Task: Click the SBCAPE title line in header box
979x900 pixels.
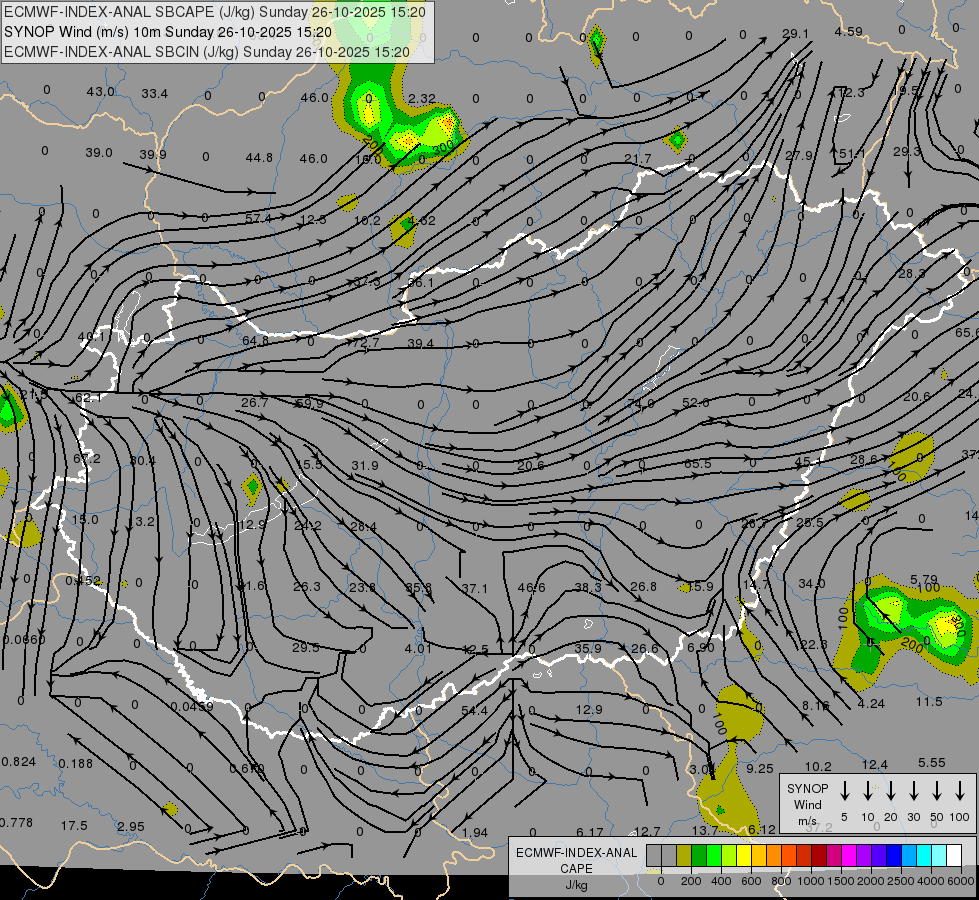Action: (x=215, y=12)
